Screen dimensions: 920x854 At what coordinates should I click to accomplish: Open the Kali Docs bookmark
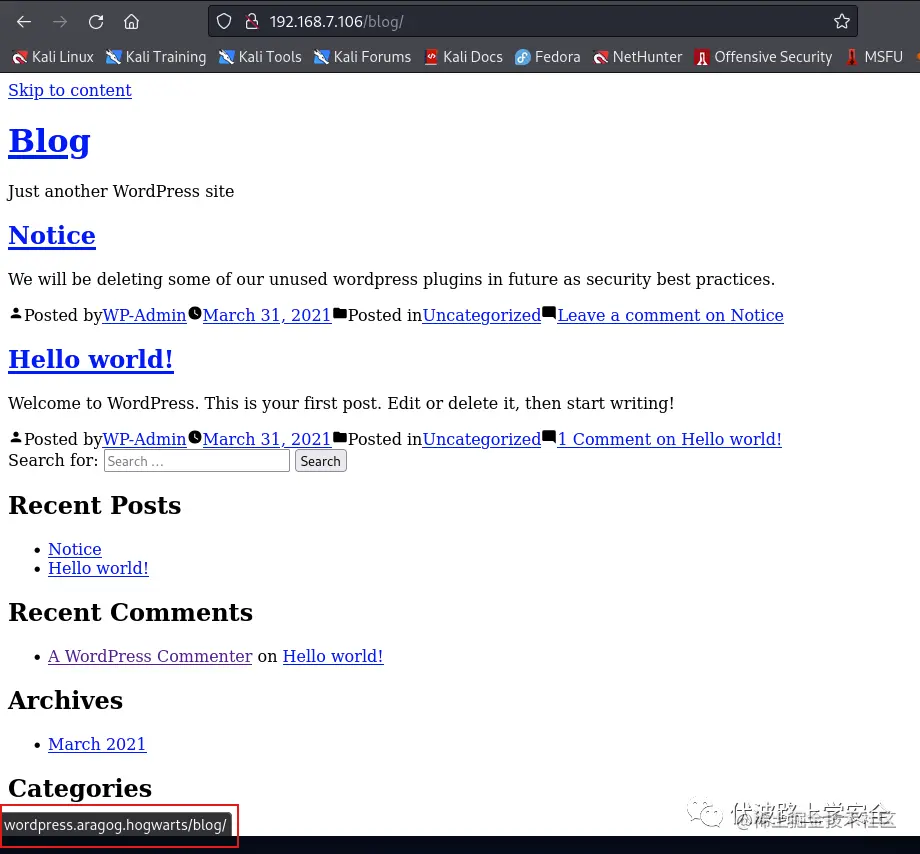pos(464,57)
